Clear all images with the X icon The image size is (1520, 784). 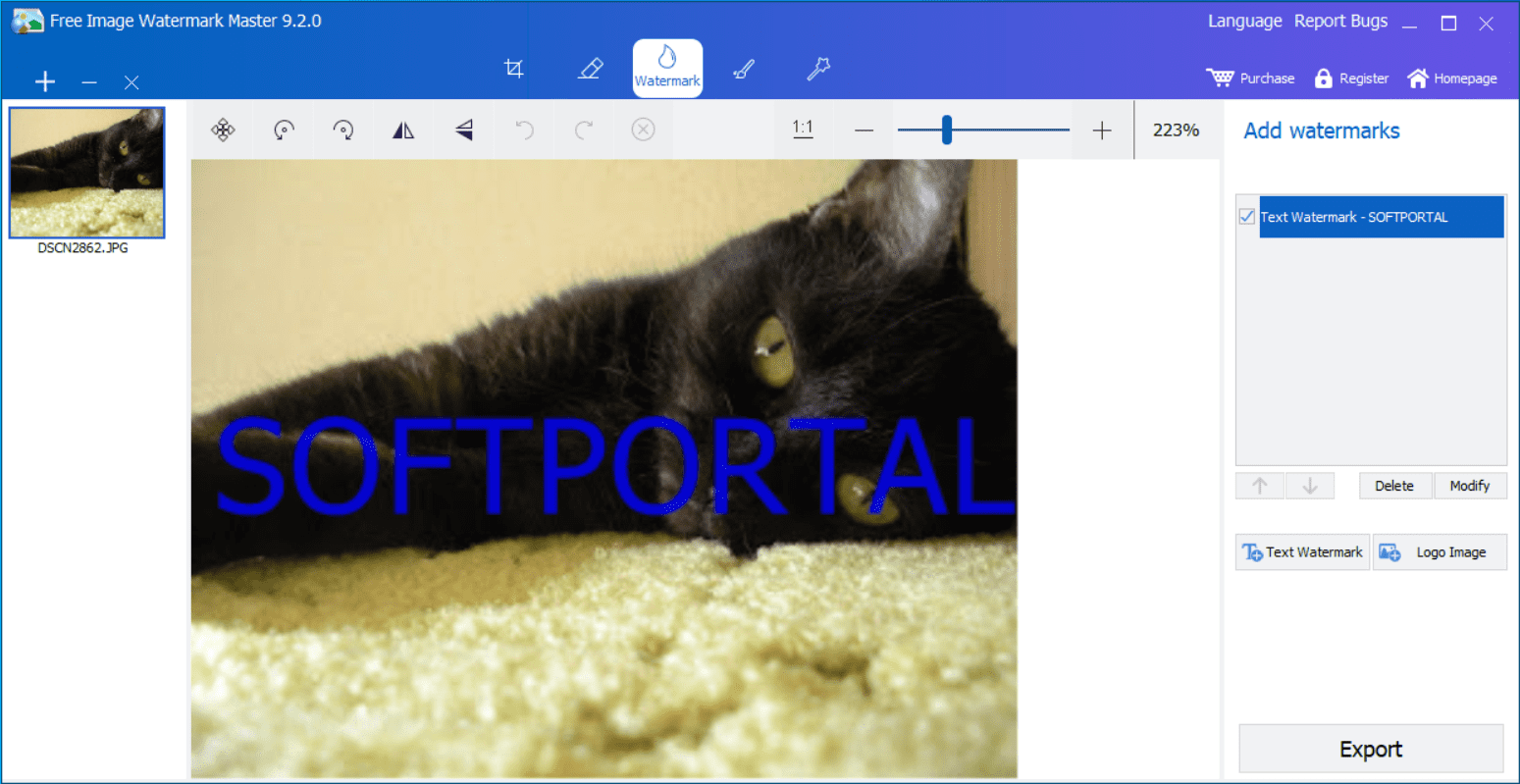131,82
